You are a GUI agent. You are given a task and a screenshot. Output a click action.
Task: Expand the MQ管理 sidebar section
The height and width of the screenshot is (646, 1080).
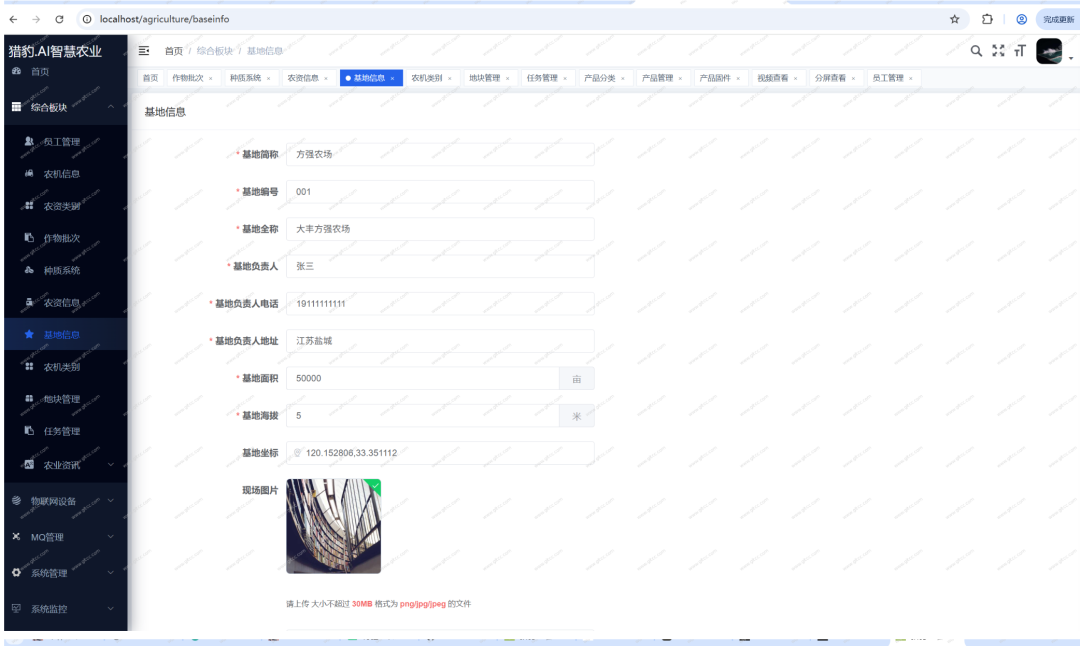click(x=65, y=536)
